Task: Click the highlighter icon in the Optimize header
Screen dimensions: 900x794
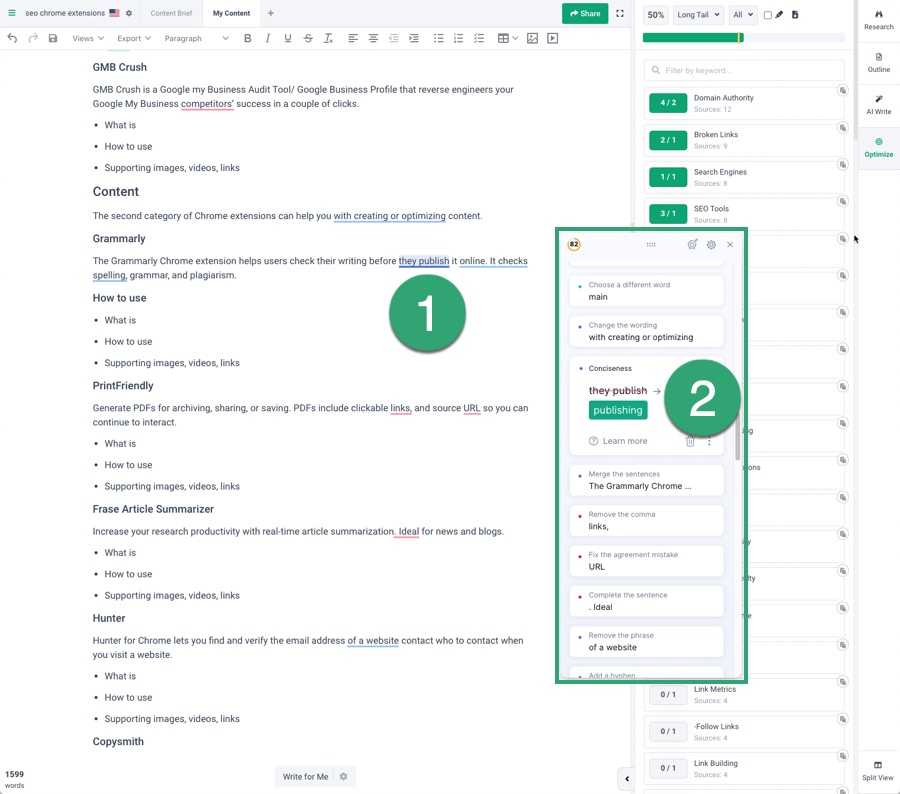Action: point(779,14)
